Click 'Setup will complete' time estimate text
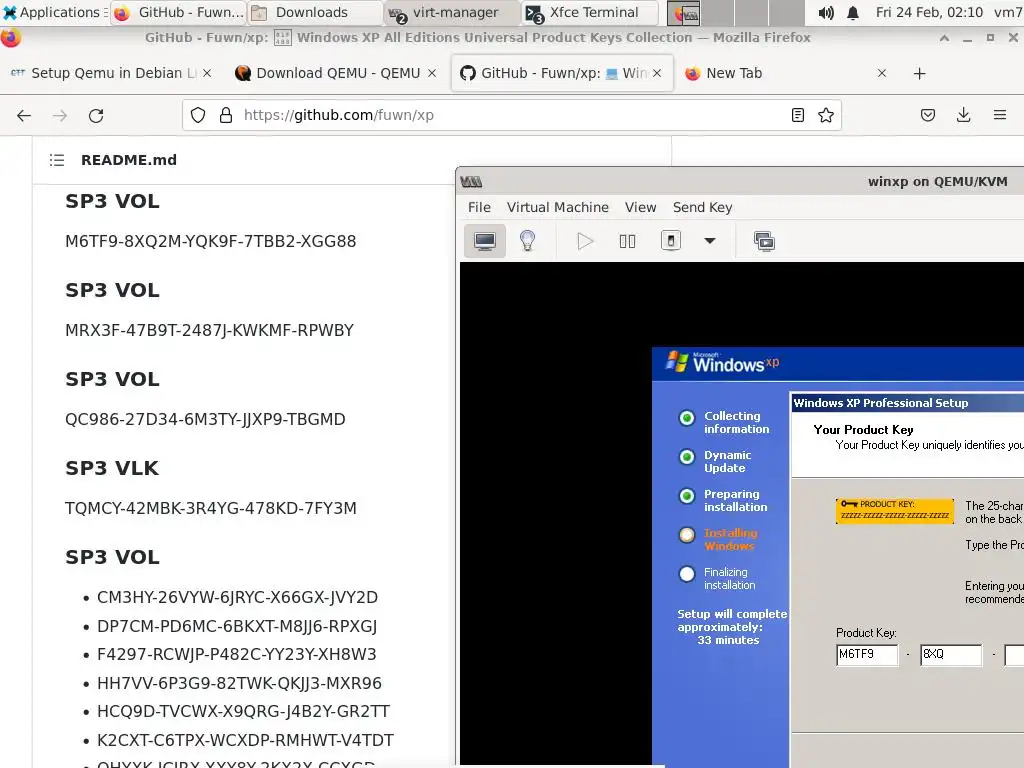Screen dimensions: 1024x768 (731, 627)
